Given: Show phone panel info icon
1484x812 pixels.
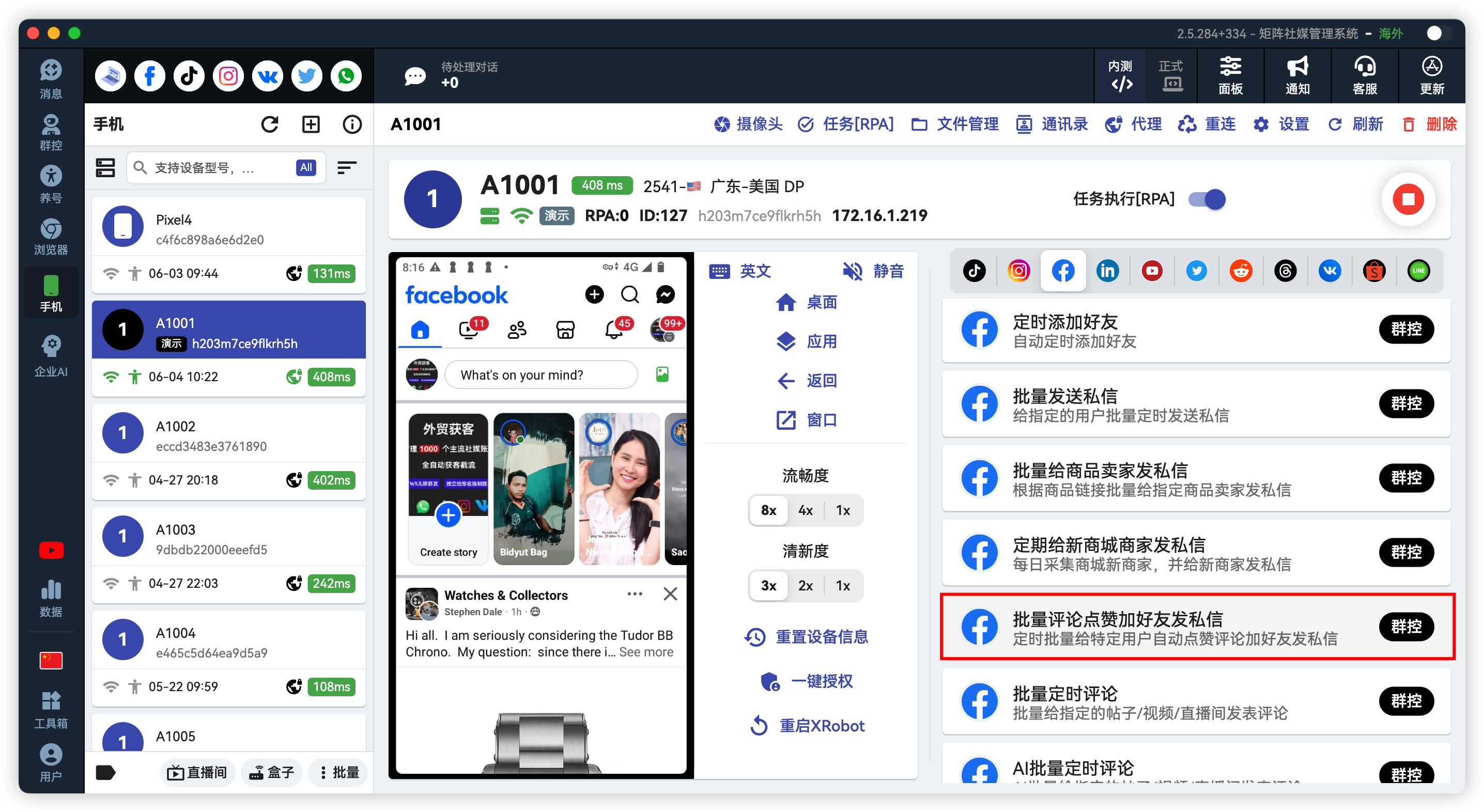Looking at the screenshot, I should tap(352, 124).
